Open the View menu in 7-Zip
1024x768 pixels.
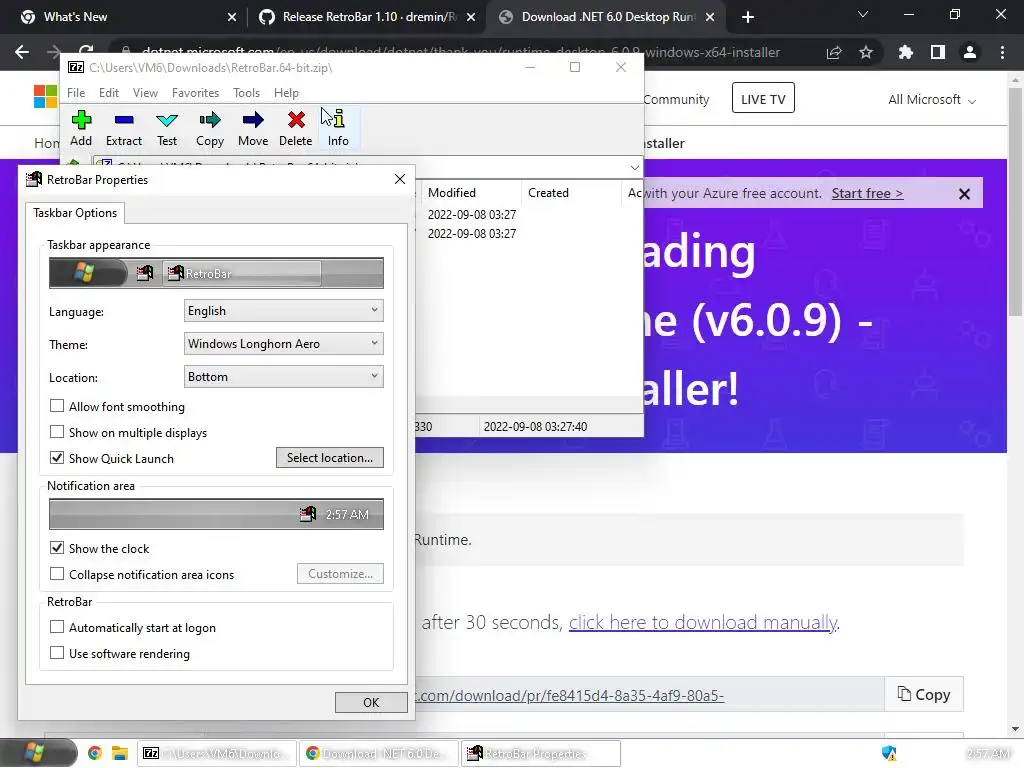point(145,93)
